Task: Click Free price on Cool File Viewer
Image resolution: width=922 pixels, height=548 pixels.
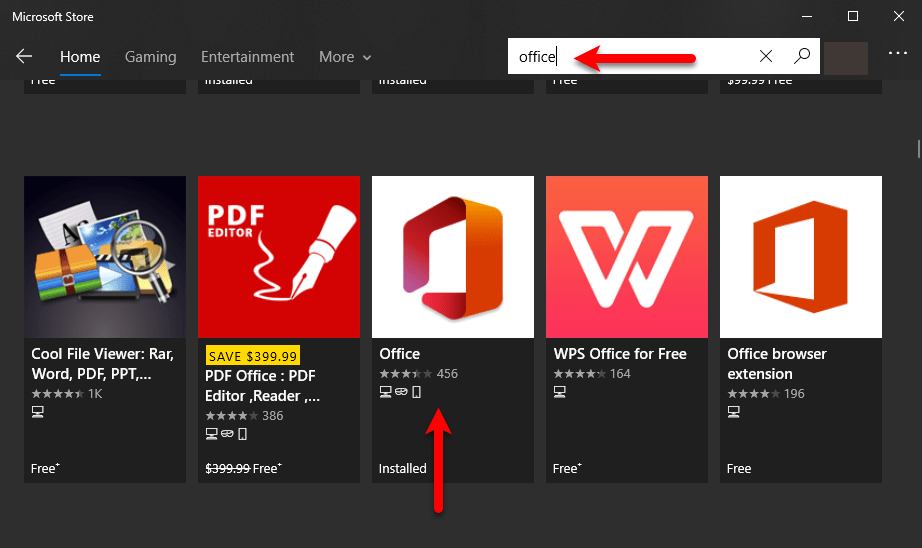Action: click(x=45, y=469)
